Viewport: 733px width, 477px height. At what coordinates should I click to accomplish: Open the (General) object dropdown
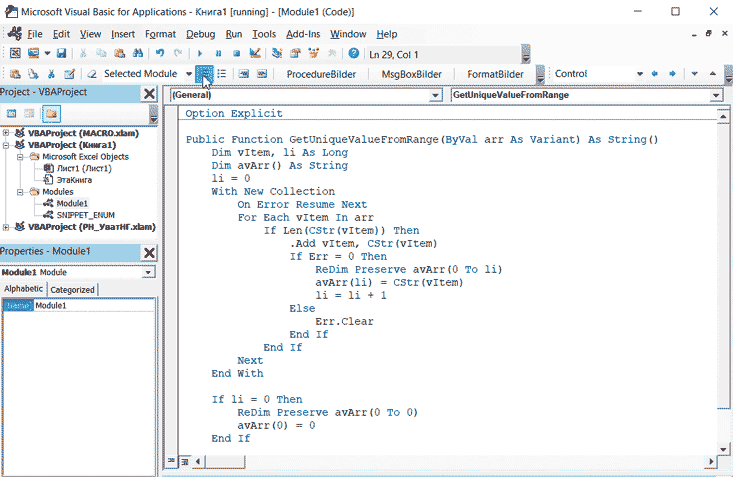[435, 95]
